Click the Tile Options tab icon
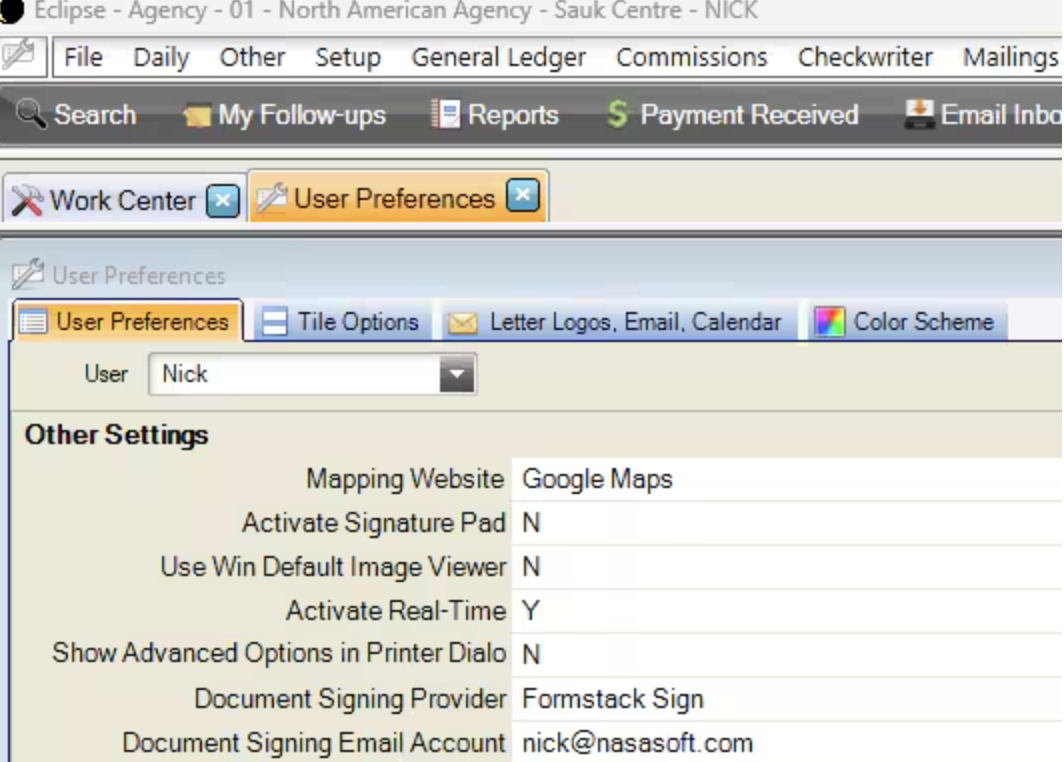Screen dimensions: 1064x762 [x=273, y=322]
